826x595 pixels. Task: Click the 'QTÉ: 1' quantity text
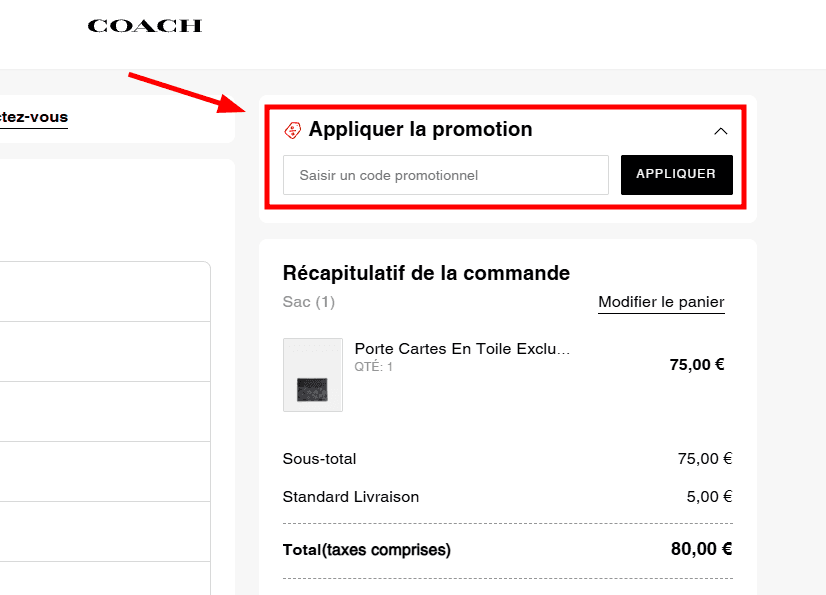(374, 367)
